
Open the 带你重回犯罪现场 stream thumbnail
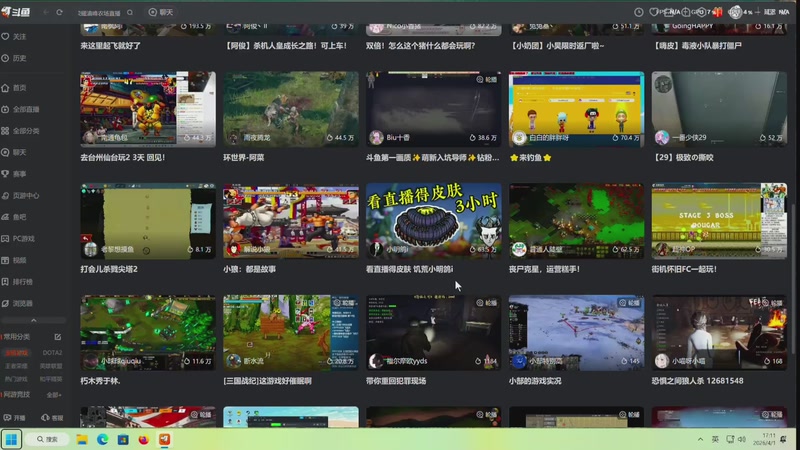point(434,333)
